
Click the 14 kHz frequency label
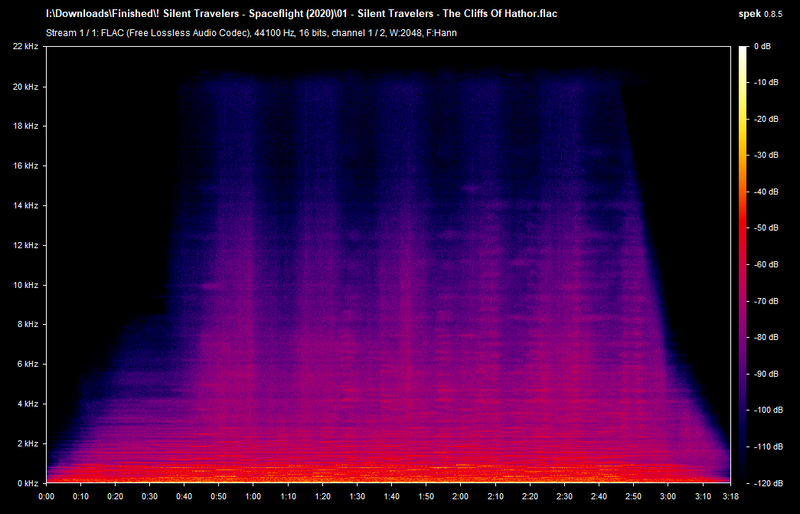(26, 206)
